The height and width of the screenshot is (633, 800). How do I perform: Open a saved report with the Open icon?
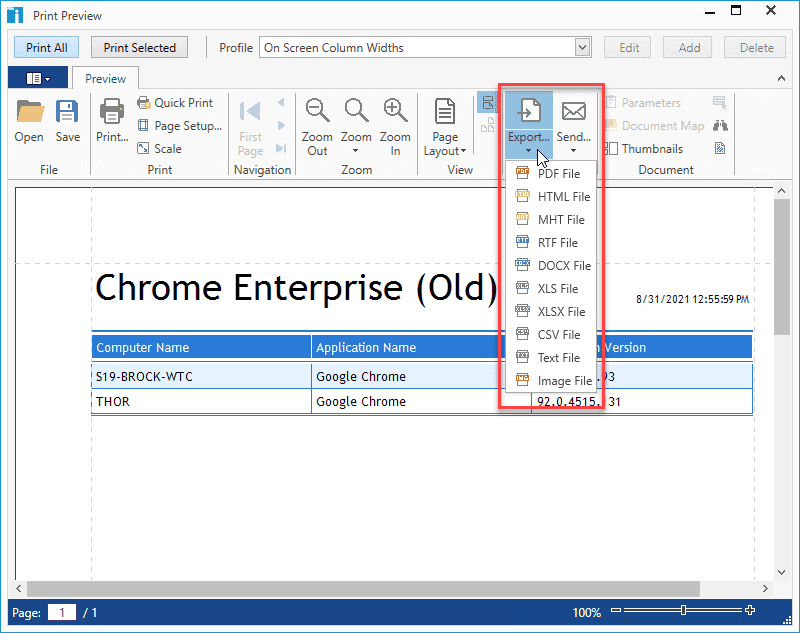[29, 112]
